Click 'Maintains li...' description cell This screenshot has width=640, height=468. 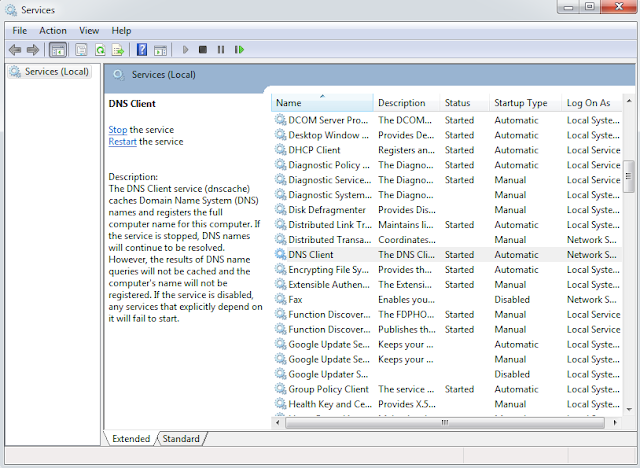404,224
